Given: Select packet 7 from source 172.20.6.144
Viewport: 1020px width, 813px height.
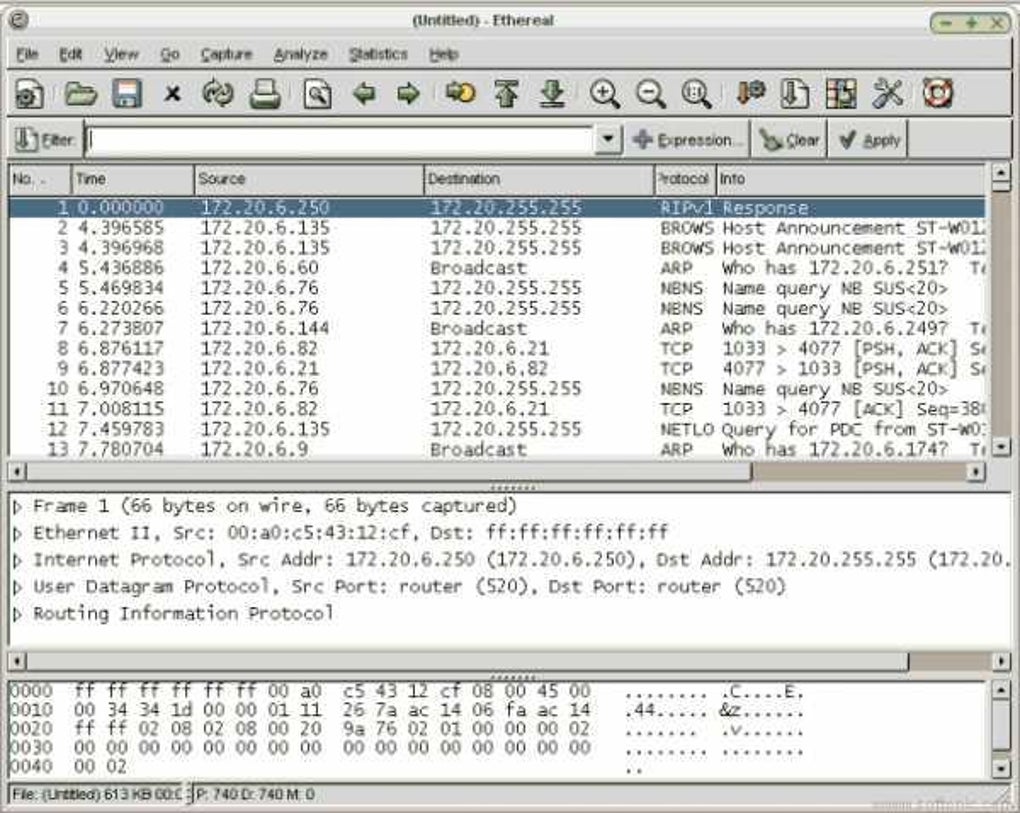Looking at the screenshot, I should pos(497,328).
